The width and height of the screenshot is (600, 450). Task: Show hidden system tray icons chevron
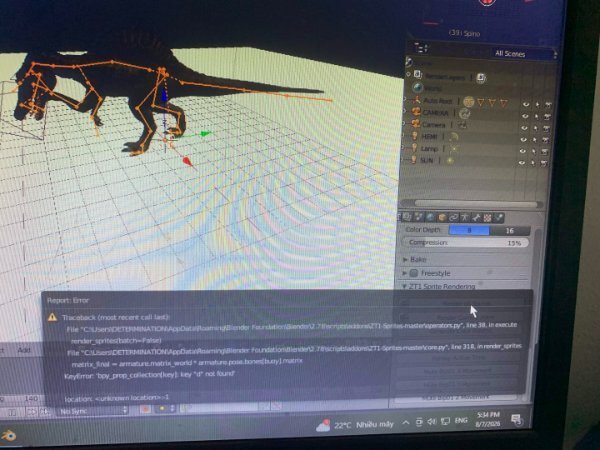(x=406, y=423)
